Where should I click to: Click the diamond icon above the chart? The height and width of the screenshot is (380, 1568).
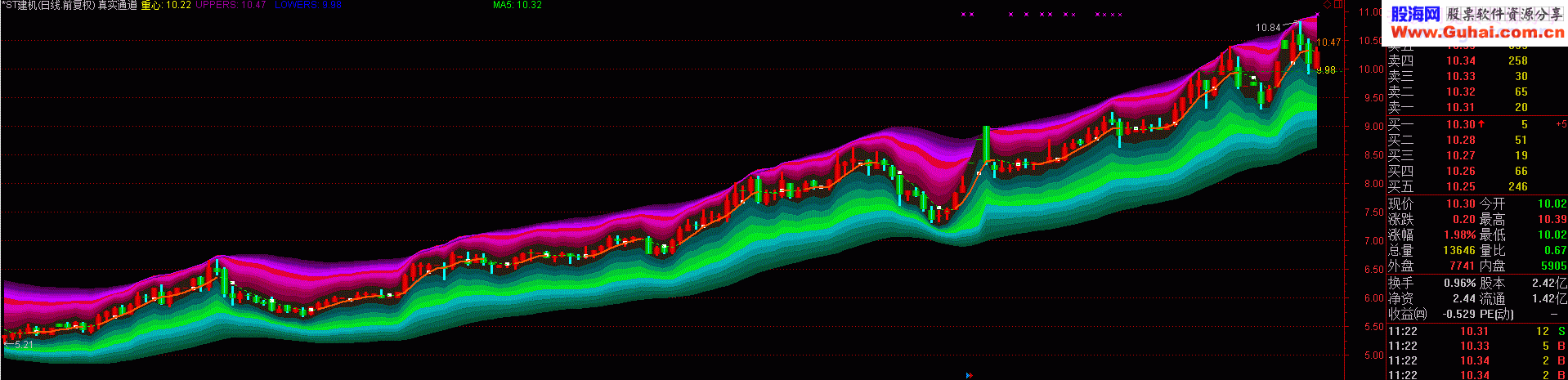coord(1326,4)
